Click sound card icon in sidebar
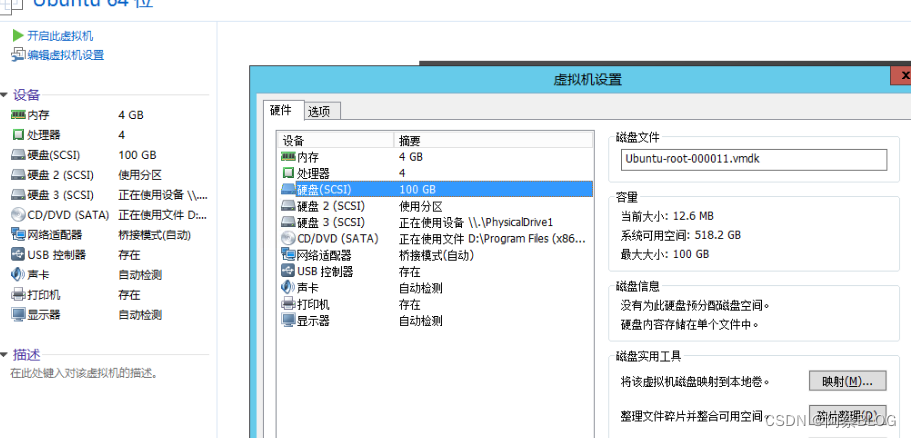Viewport: 911px width, 438px height. [19, 275]
